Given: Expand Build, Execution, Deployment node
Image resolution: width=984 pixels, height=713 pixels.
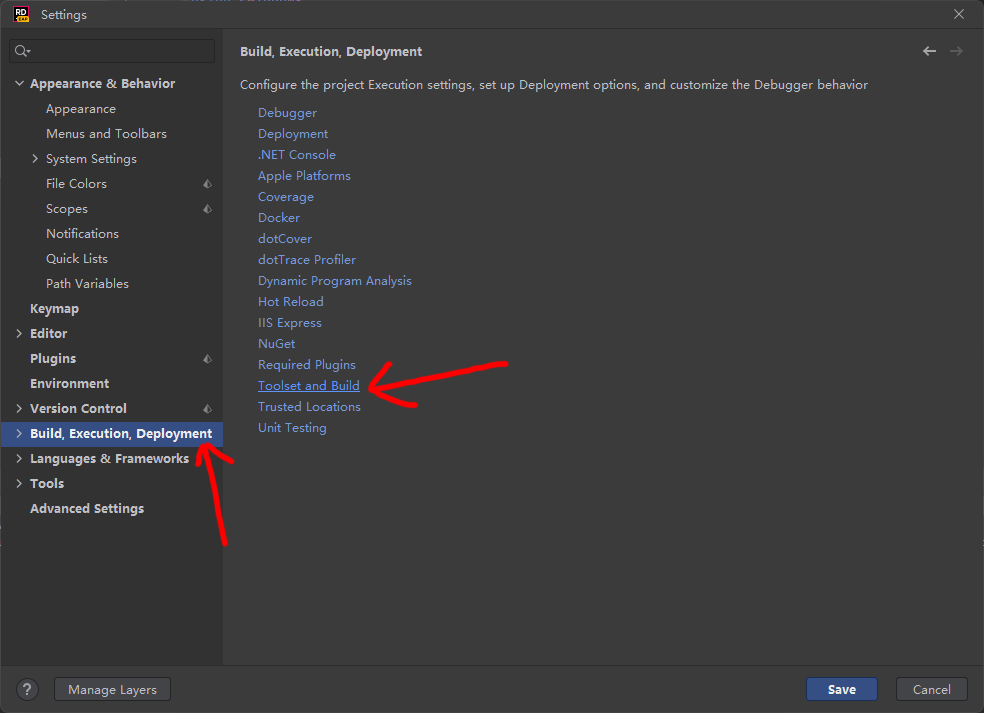Looking at the screenshot, I should click(19, 434).
